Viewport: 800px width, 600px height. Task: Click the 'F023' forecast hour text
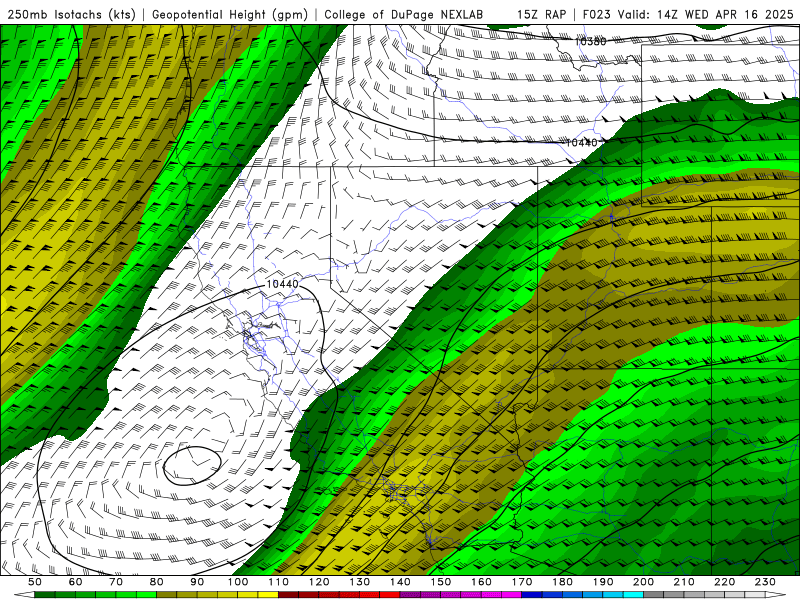coord(596,14)
